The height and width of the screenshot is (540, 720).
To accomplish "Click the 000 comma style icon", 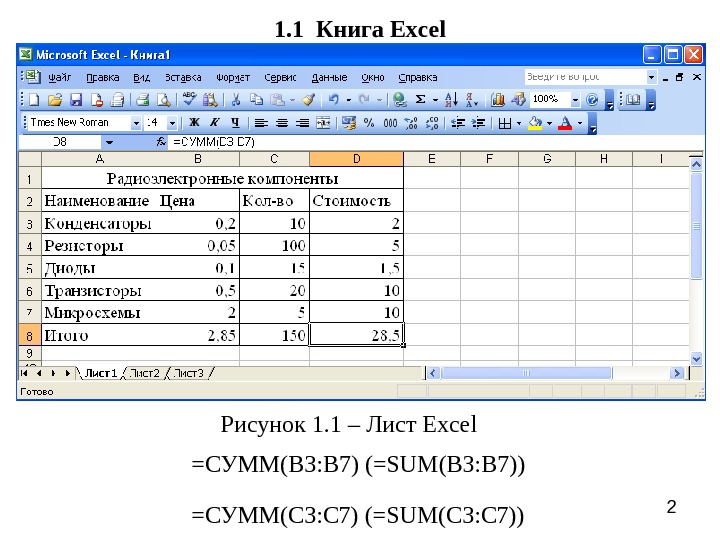I will point(390,123).
